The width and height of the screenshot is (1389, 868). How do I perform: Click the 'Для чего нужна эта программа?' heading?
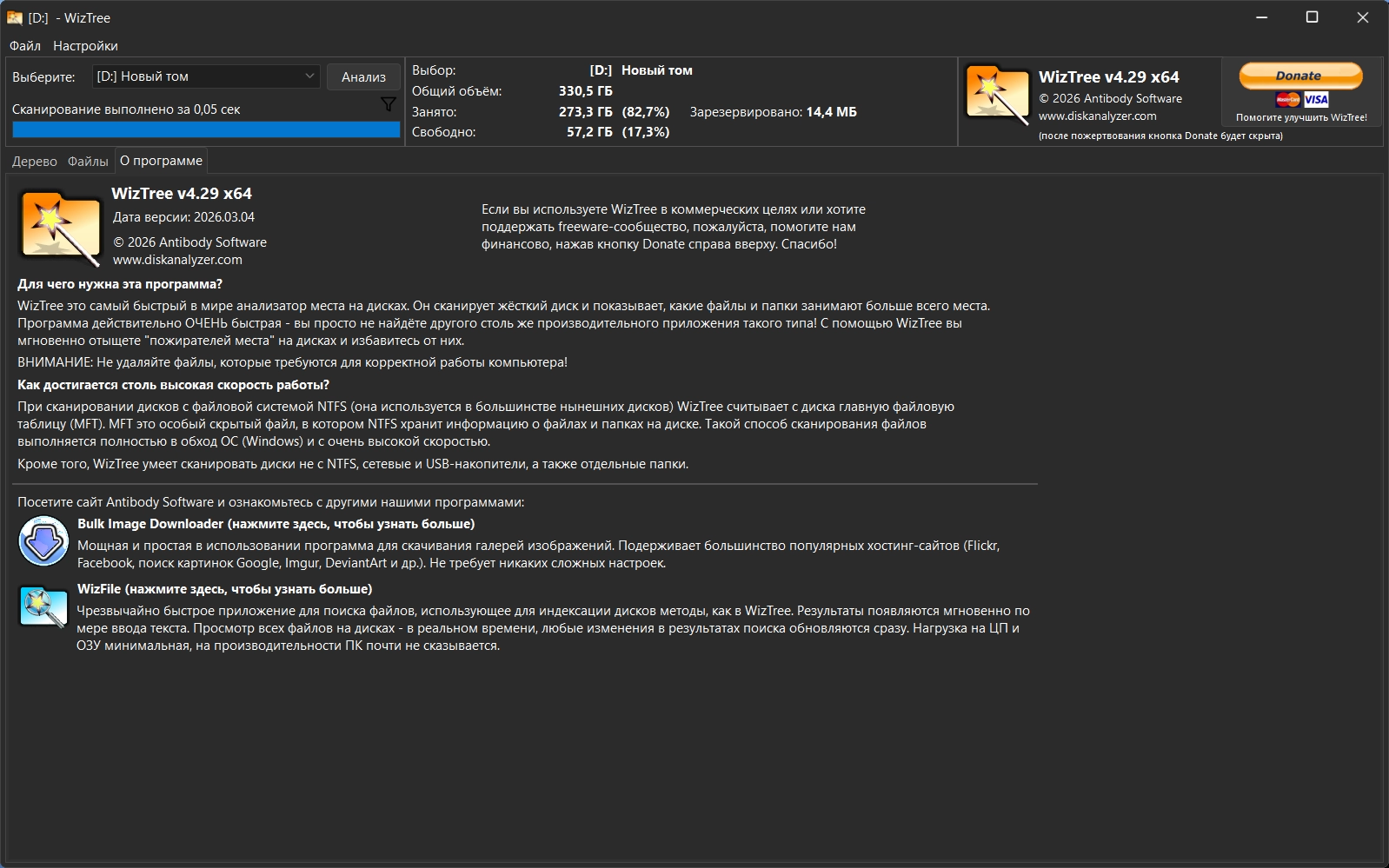pos(120,284)
